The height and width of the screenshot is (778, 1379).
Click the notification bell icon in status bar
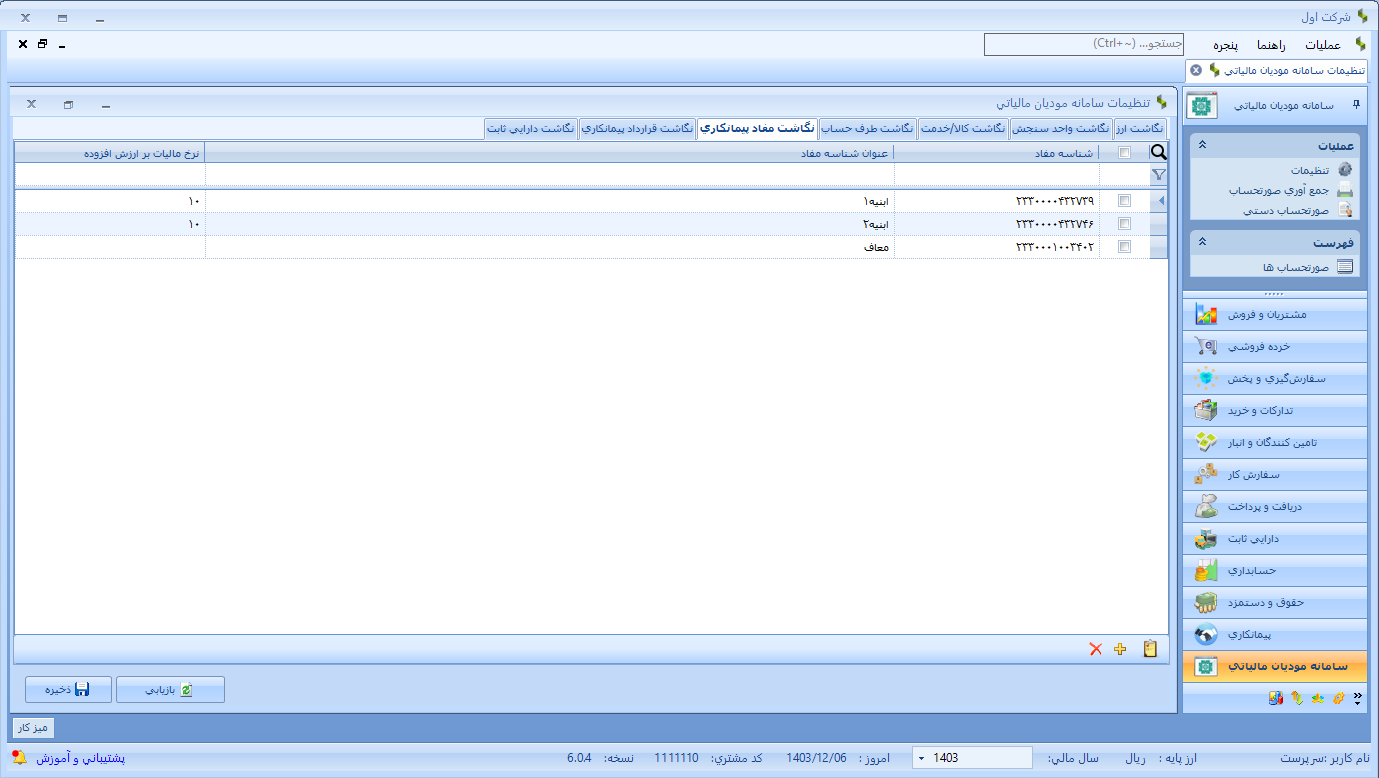pyautogui.click(x=20, y=757)
